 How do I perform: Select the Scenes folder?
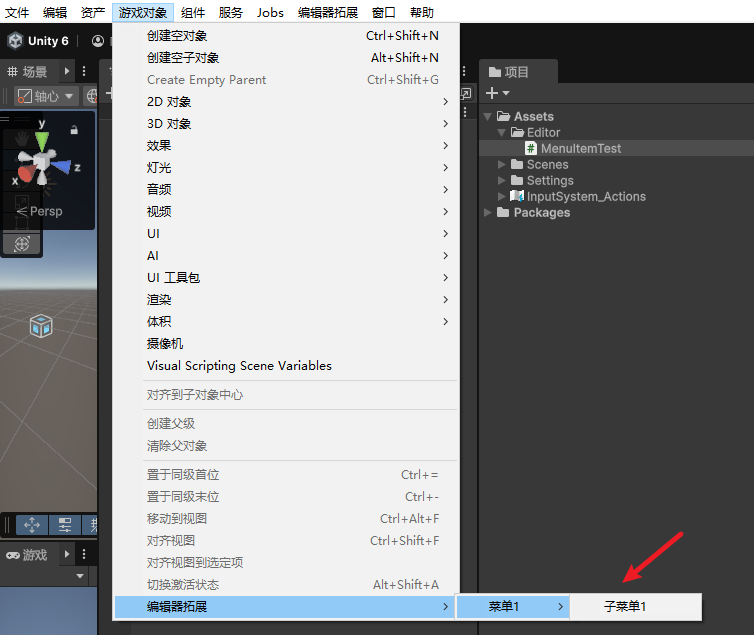click(x=540, y=164)
